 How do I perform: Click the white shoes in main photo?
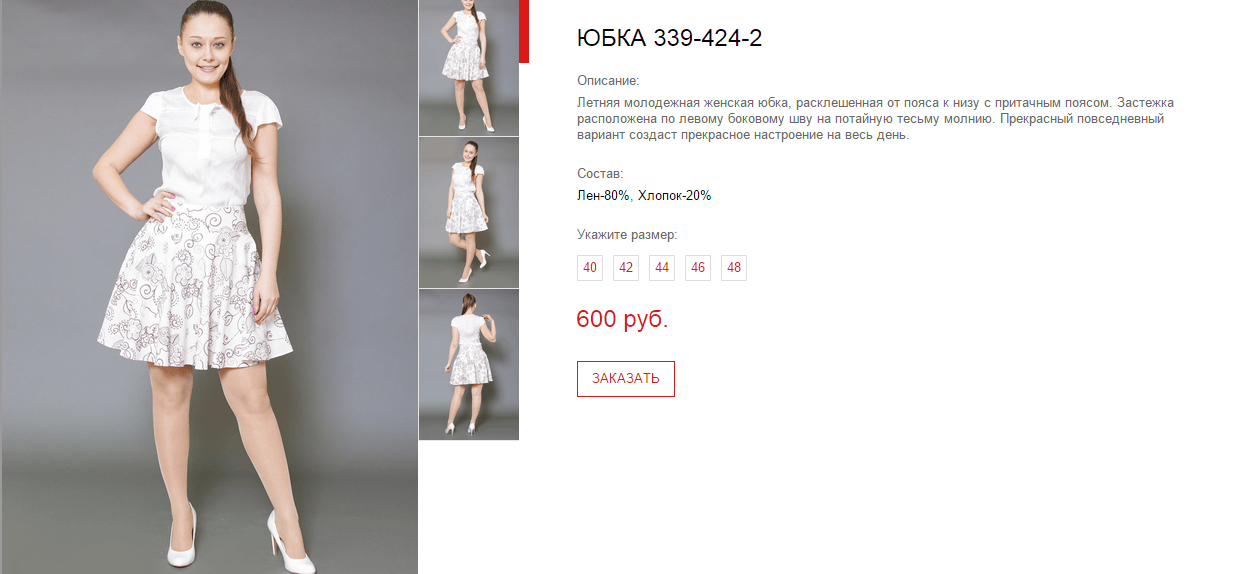coord(239,540)
